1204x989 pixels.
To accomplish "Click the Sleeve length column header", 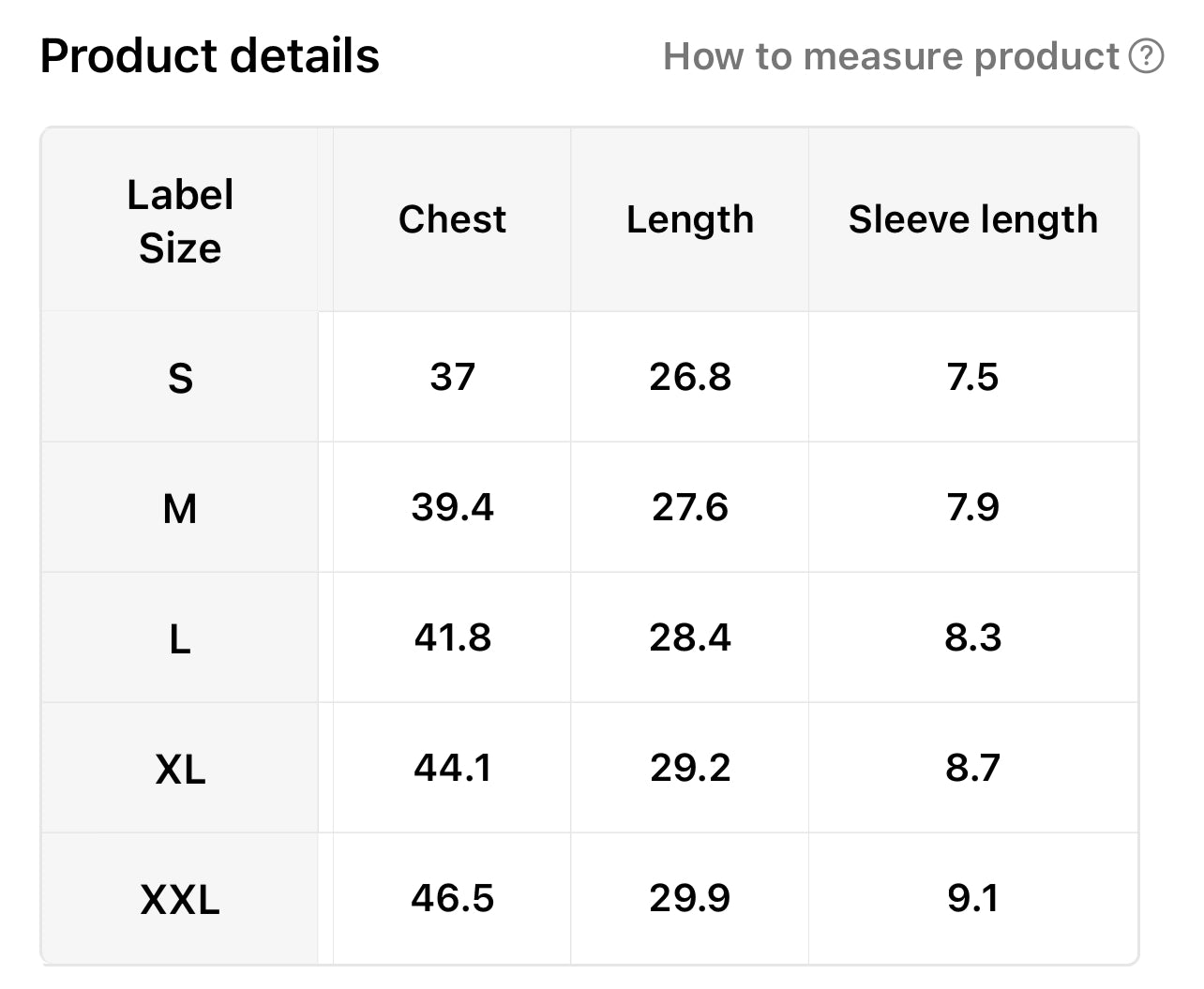I will point(973,220).
